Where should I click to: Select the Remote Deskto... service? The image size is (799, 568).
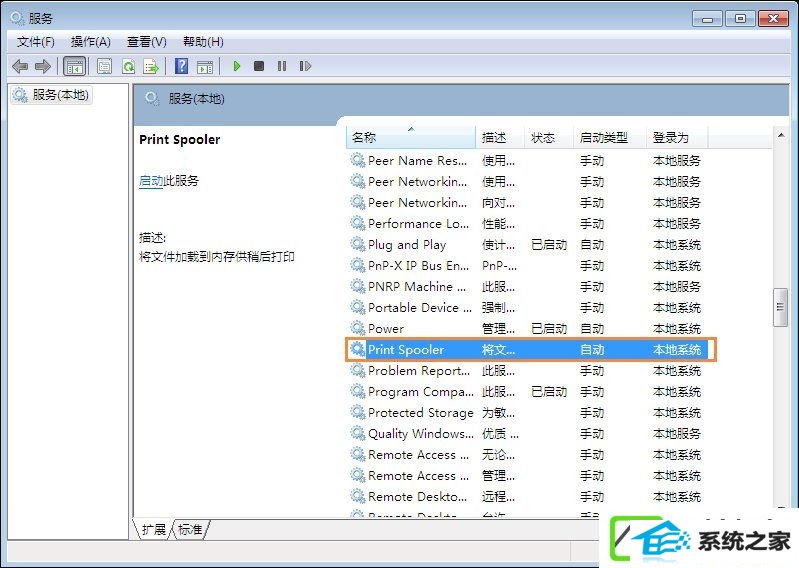(x=527, y=497)
